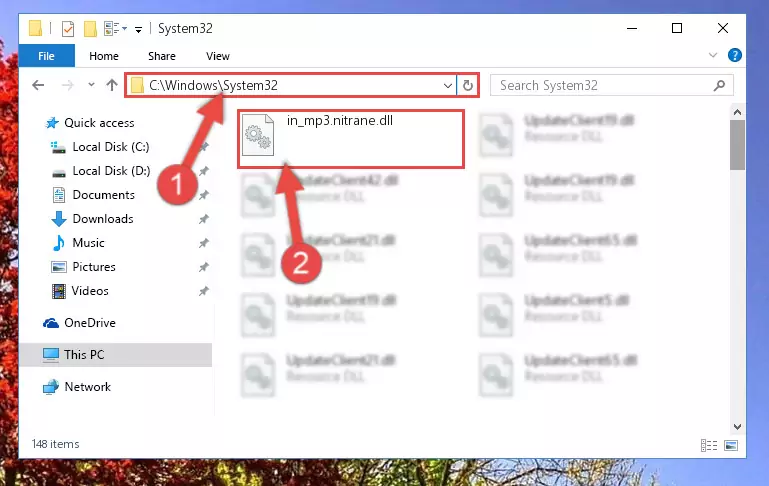This screenshot has height=486, width=769.
Task: Open the Share ribbon tab
Action: point(161,56)
